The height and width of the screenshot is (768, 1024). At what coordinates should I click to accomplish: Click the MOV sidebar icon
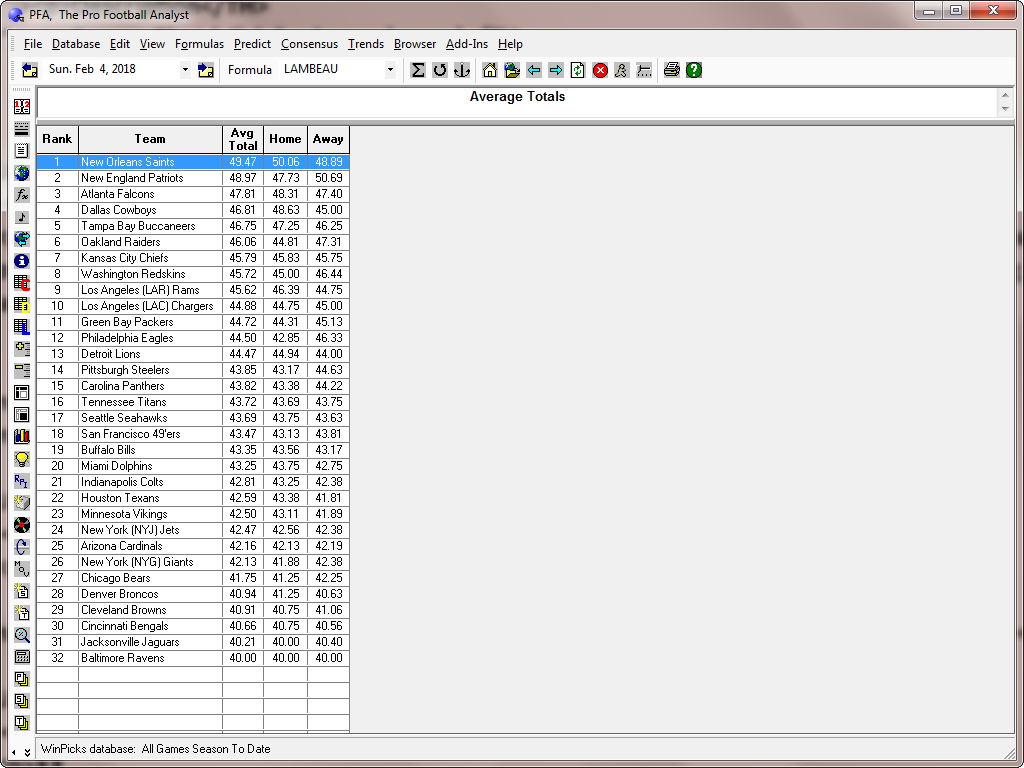22,569
